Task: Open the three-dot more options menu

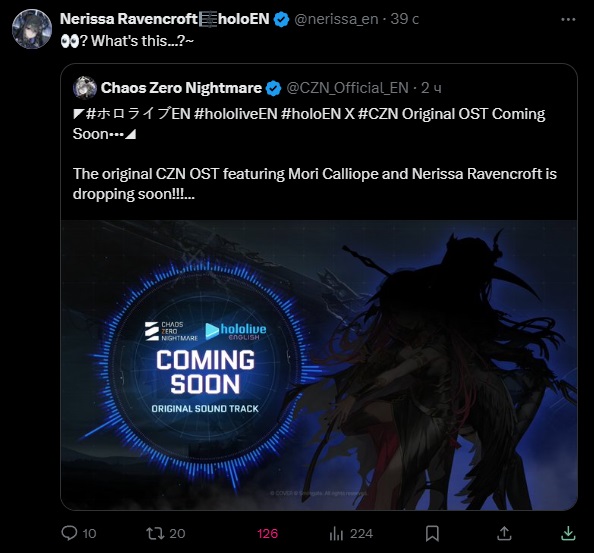Action: point(568,19)
